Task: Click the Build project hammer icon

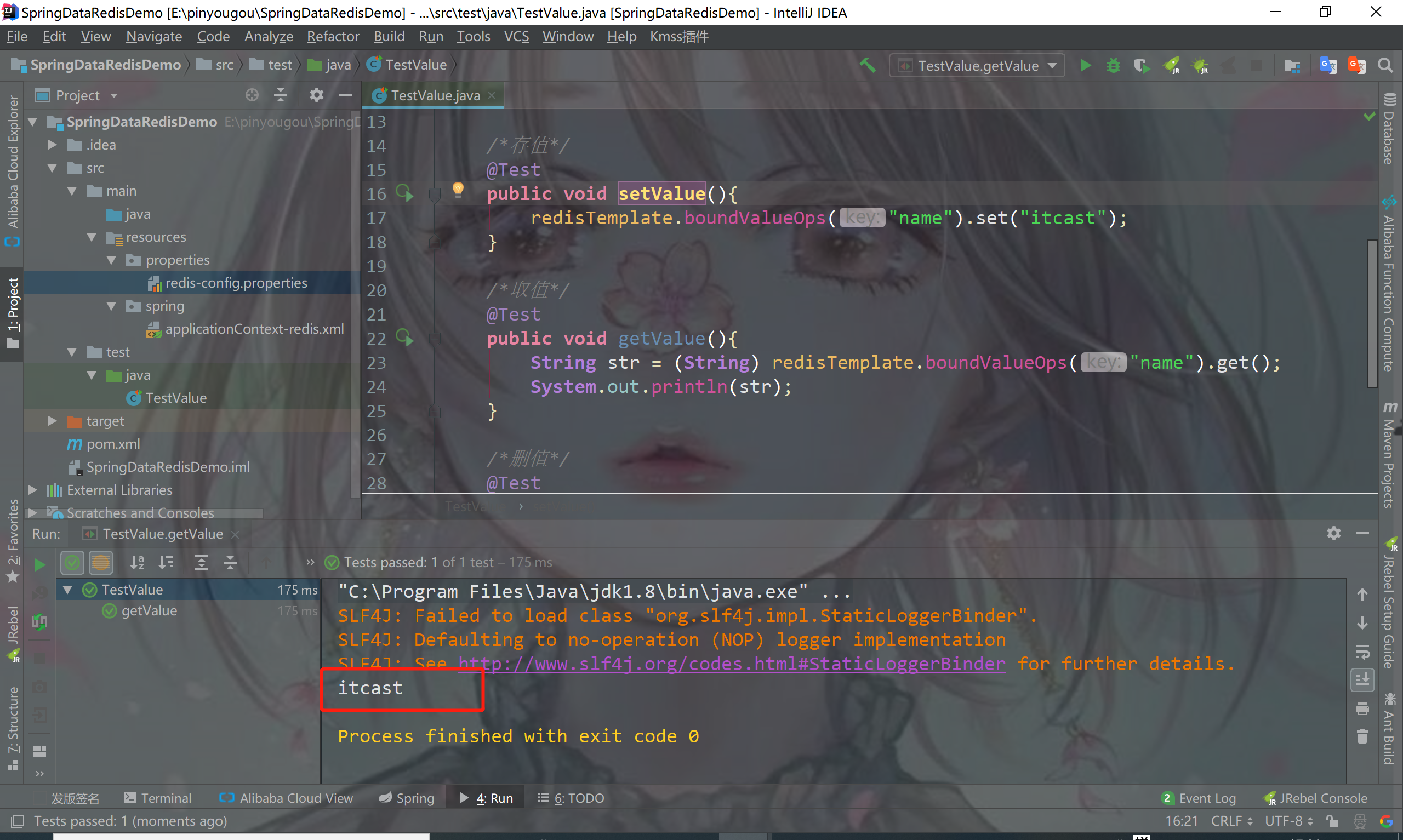Action: coord(868,66)
